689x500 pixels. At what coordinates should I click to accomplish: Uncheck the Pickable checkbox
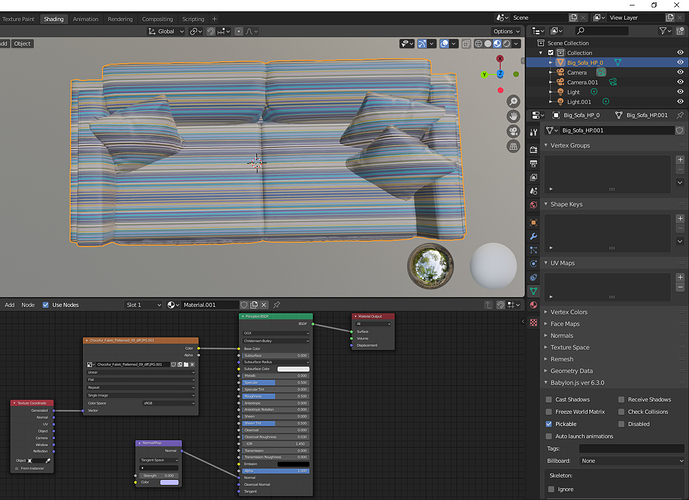pos(549,424)
